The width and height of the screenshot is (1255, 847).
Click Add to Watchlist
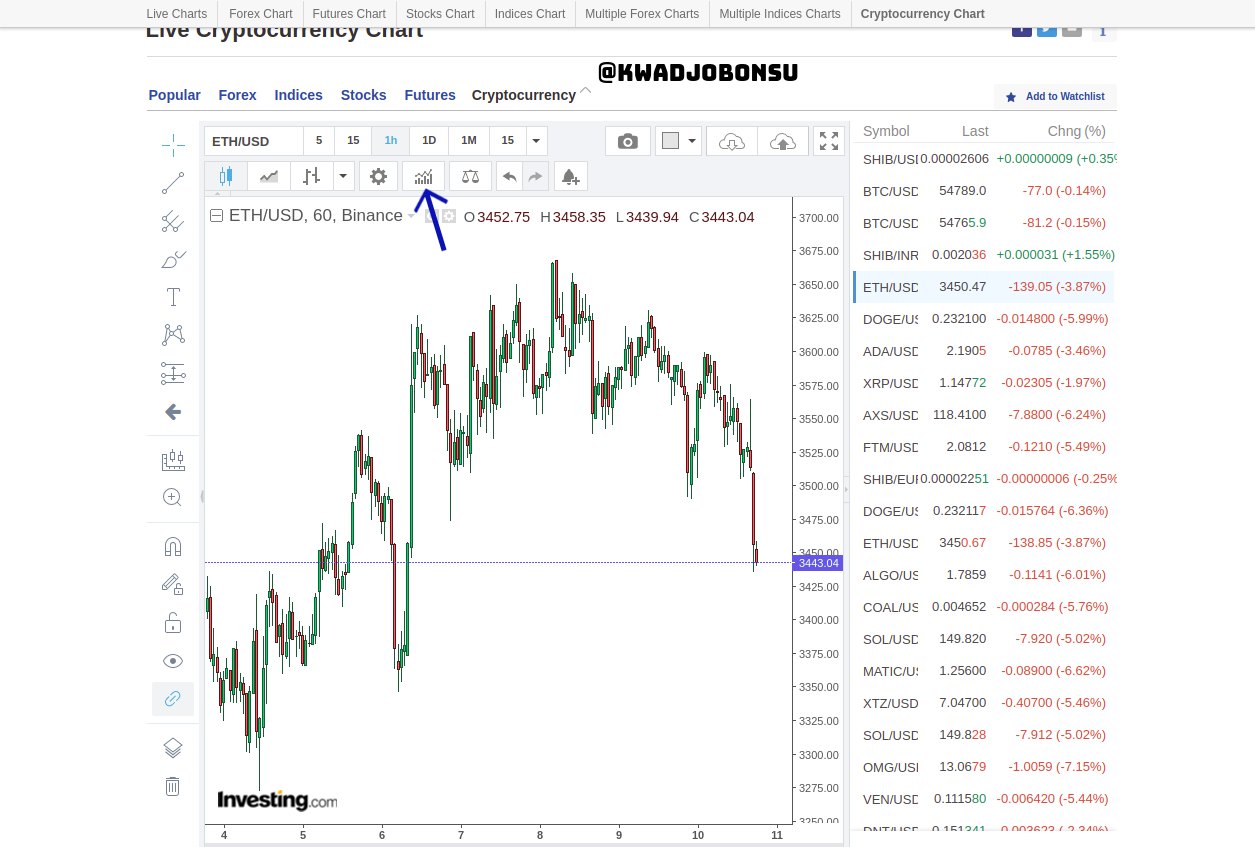(1055, 97)
